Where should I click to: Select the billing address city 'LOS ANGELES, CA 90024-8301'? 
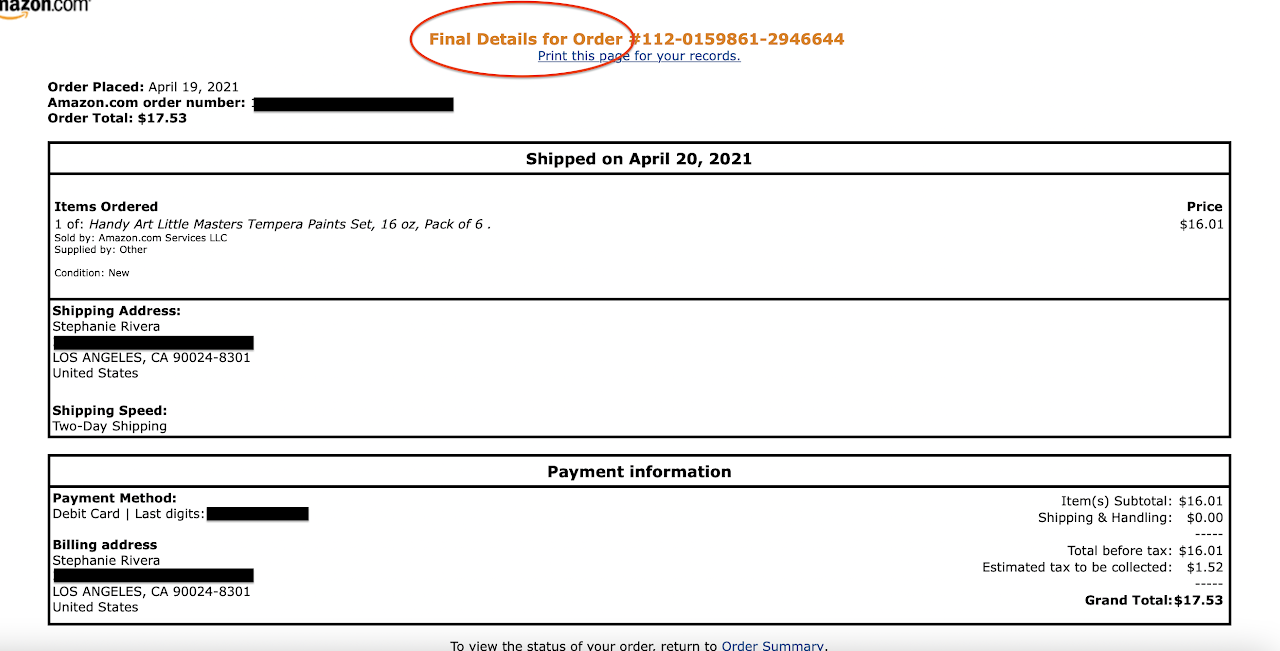[x=152, y=590]
